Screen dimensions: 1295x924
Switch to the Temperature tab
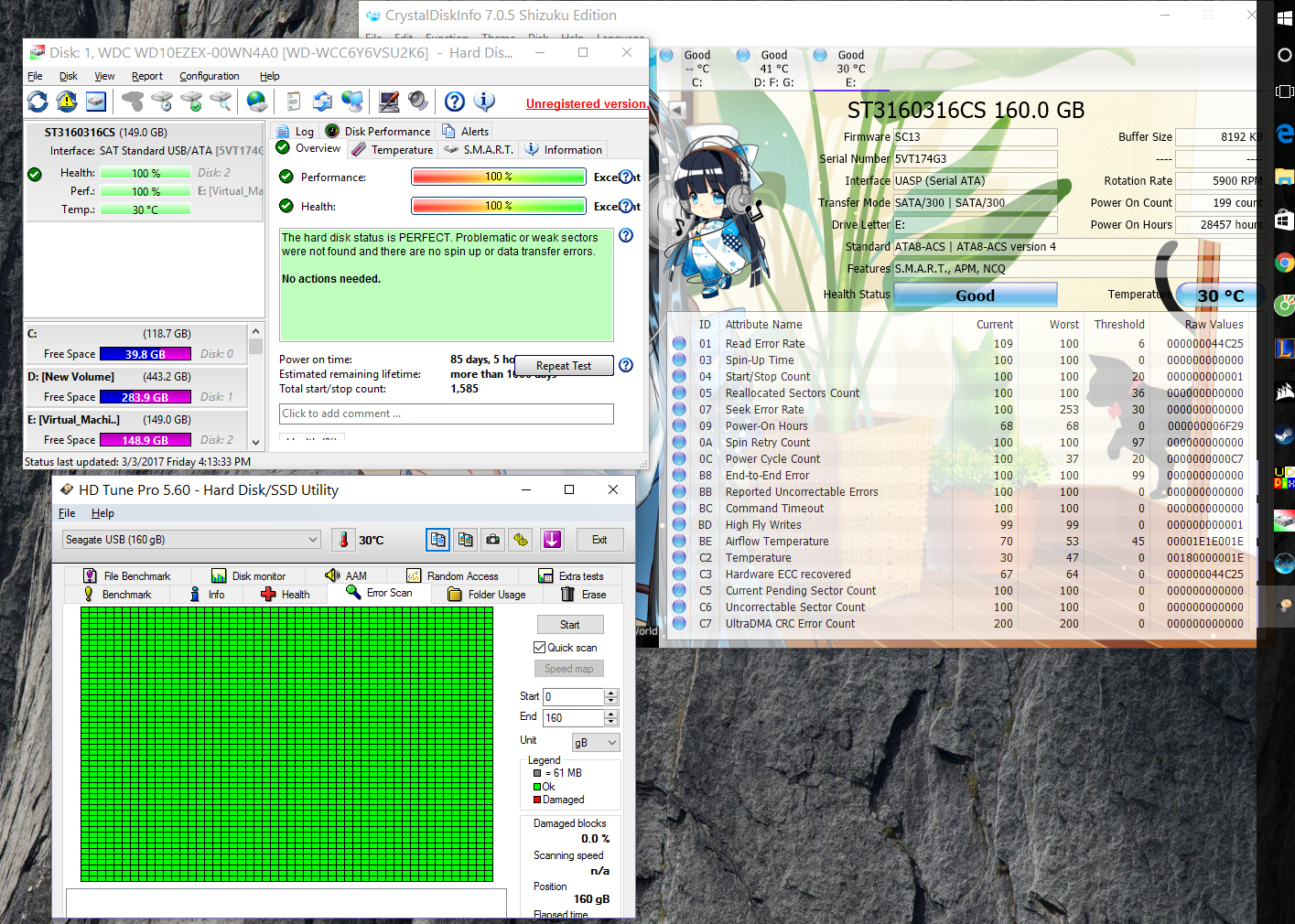pyautogui.click(x=393, y=149)
